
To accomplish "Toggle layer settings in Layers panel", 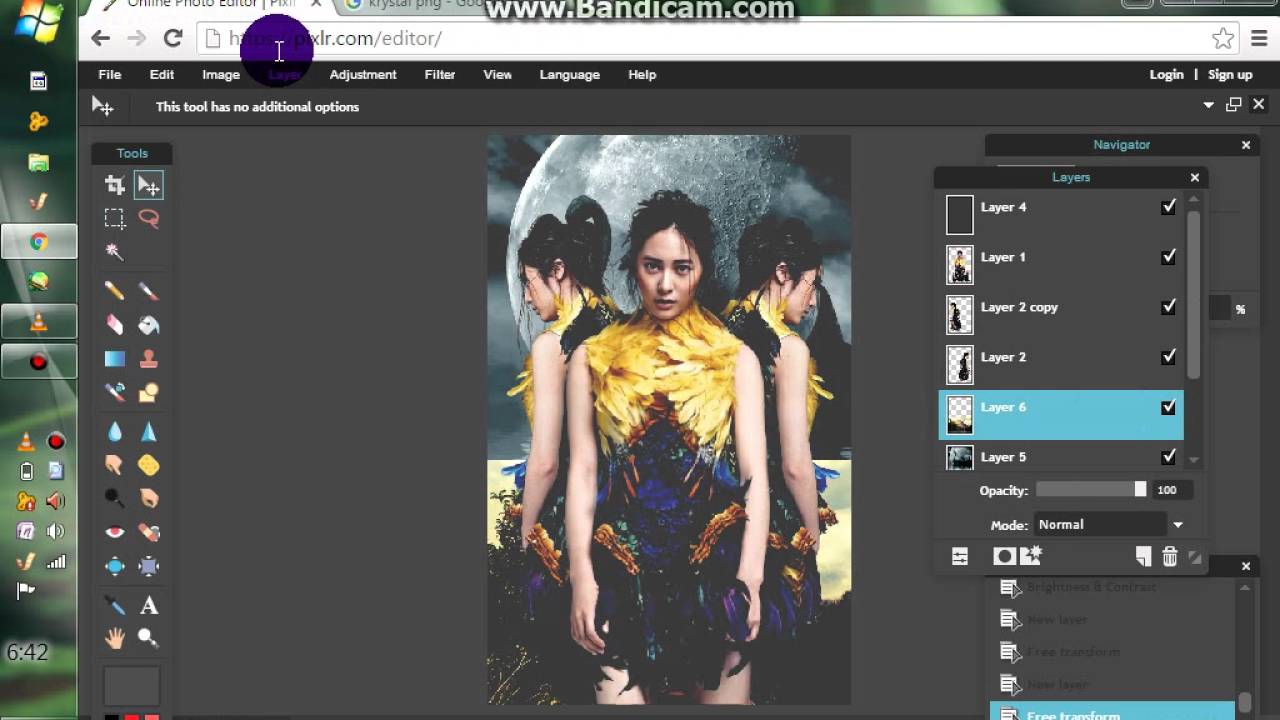I will tap(960, 557).
